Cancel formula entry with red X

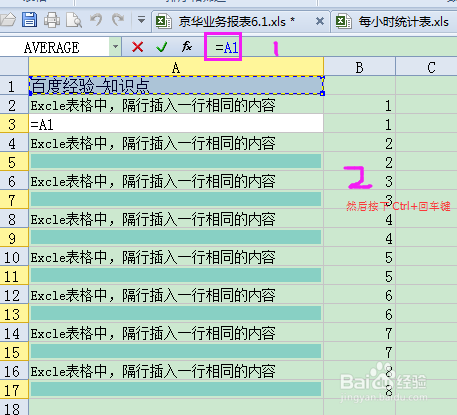coord(137,47)
